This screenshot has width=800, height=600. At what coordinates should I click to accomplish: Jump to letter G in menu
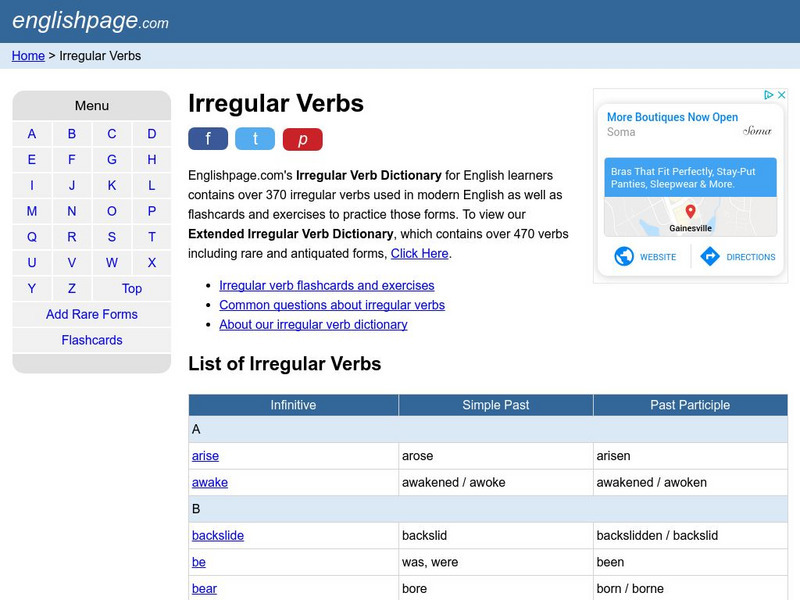click(x=112, y=160)
